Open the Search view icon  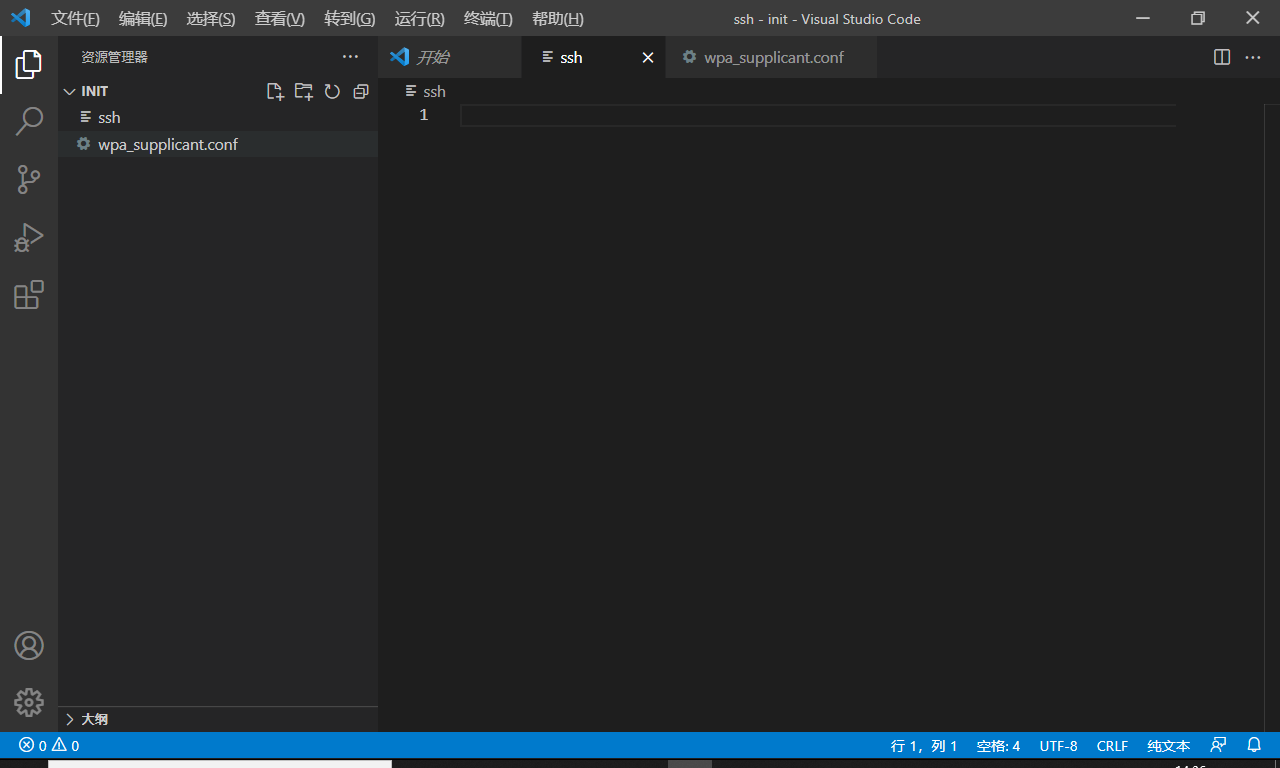[x=29, y=122]
